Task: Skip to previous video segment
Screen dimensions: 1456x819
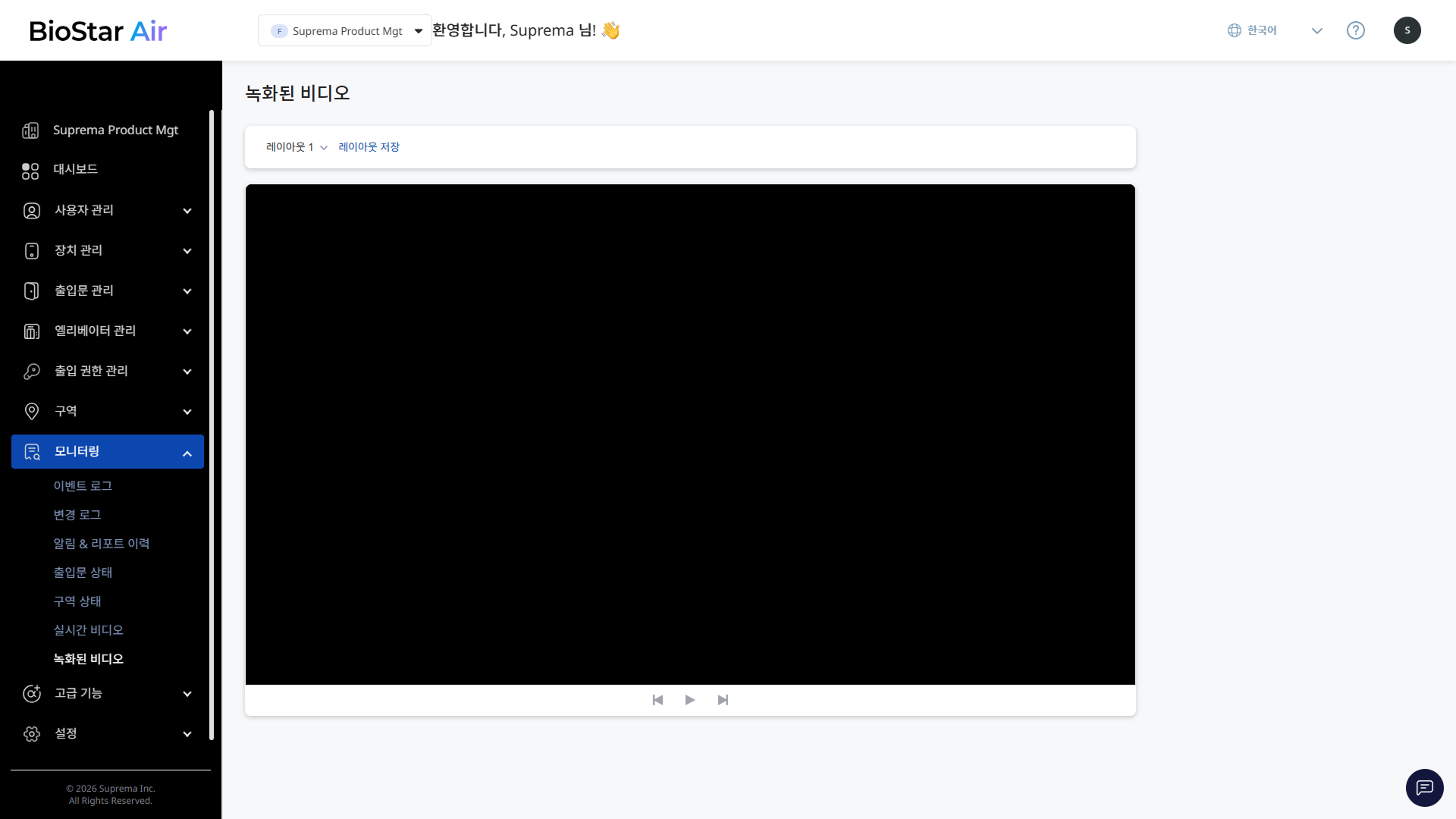Action: coord(657,700)
